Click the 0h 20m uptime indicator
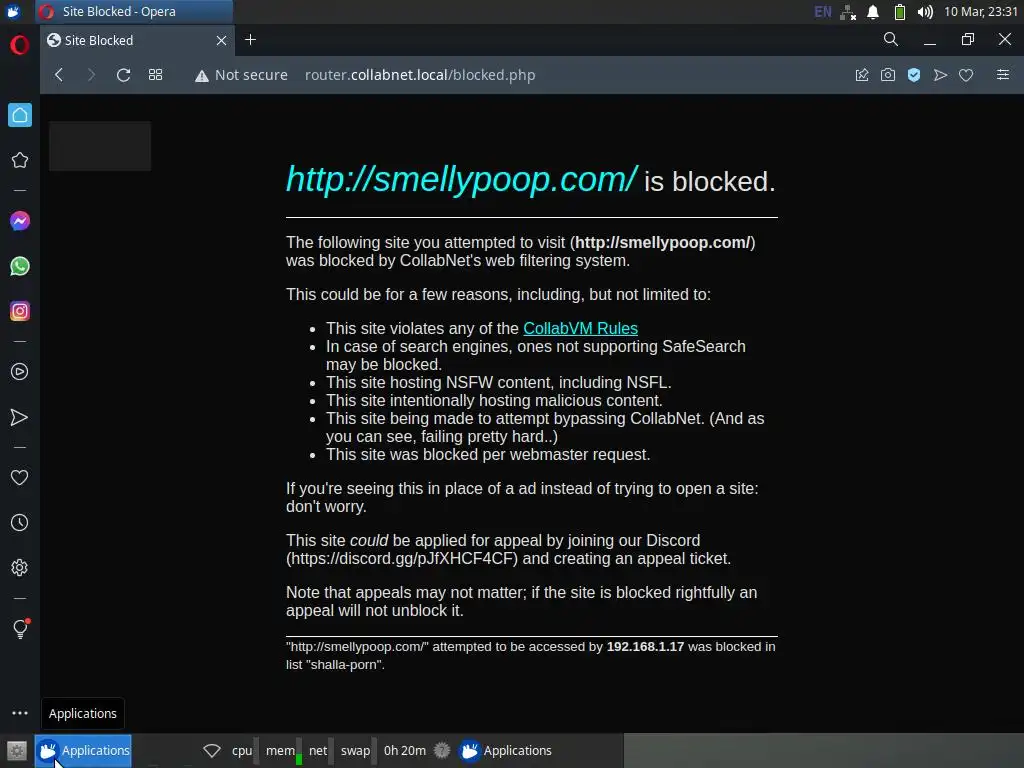Screen dimensions: 1024x768 click(x=405, y=750)
